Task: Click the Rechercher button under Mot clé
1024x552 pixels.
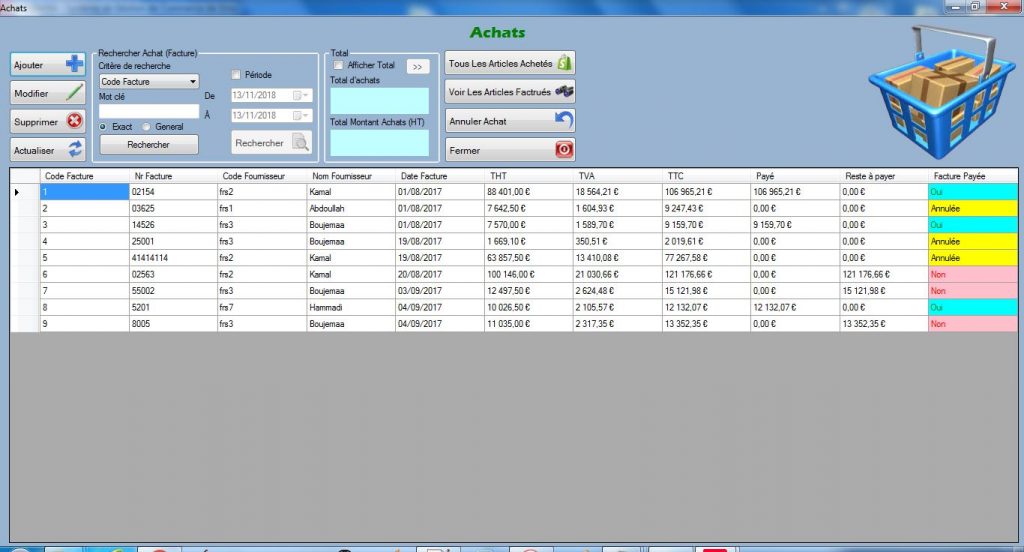Action: tap(149, 144)
